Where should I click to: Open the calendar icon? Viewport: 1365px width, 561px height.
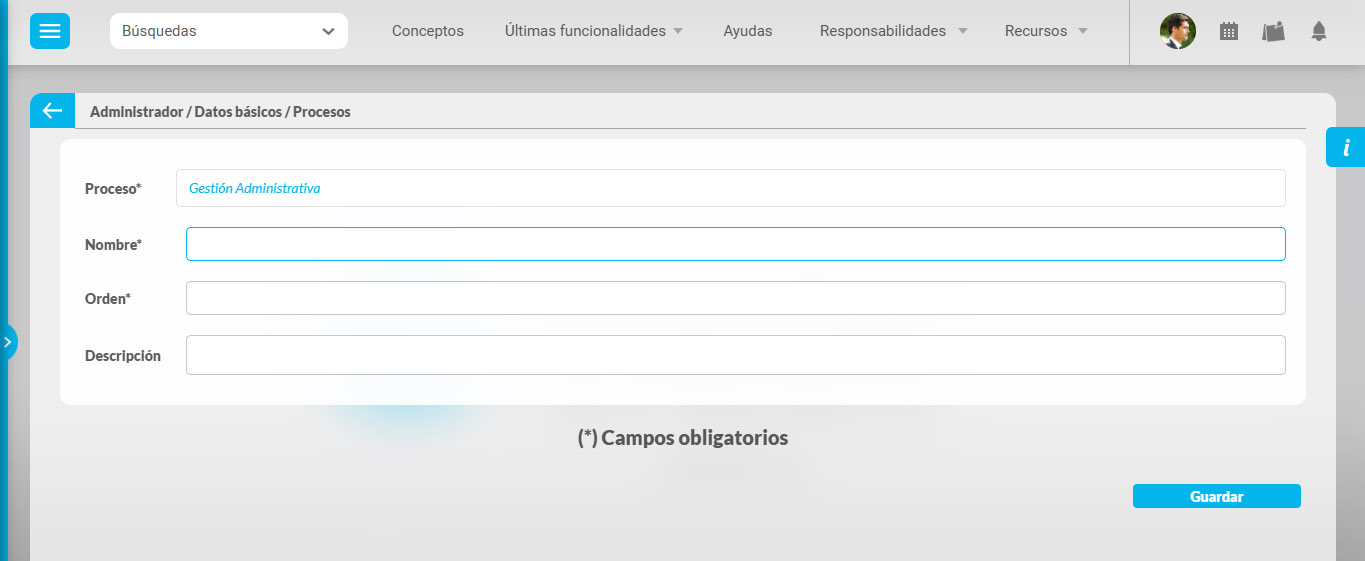1228,31
